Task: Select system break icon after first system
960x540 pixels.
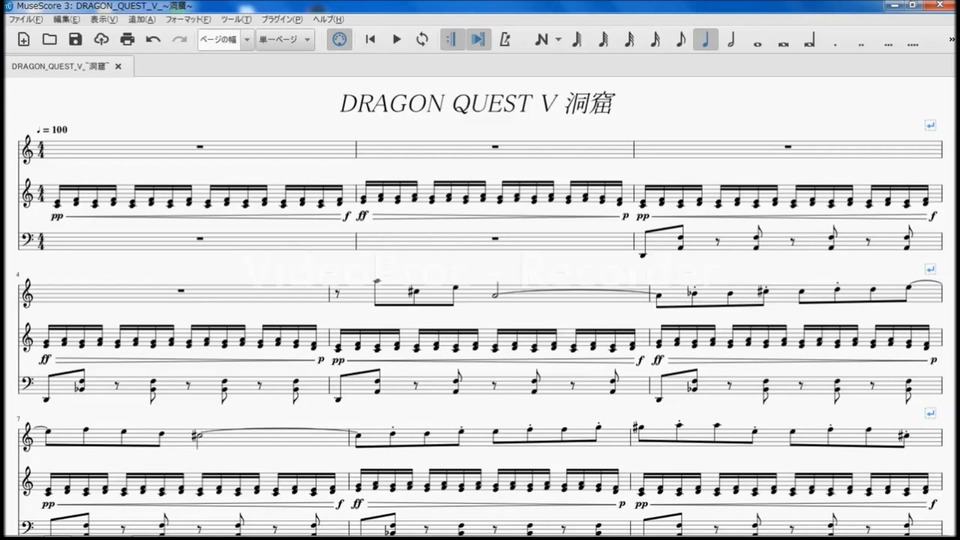Action: [930, 125]
